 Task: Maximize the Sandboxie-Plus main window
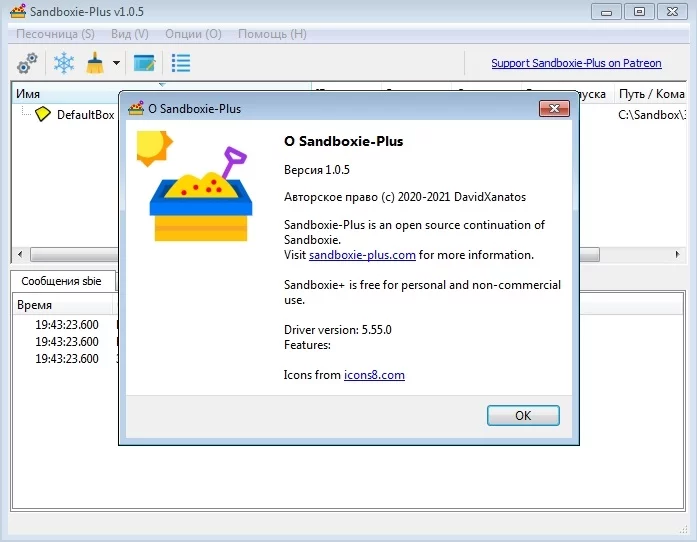639,12
